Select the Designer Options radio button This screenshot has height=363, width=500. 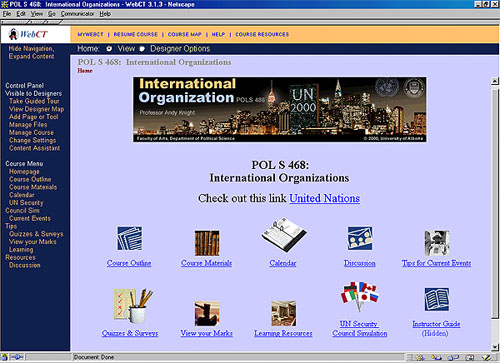[142, 49]
